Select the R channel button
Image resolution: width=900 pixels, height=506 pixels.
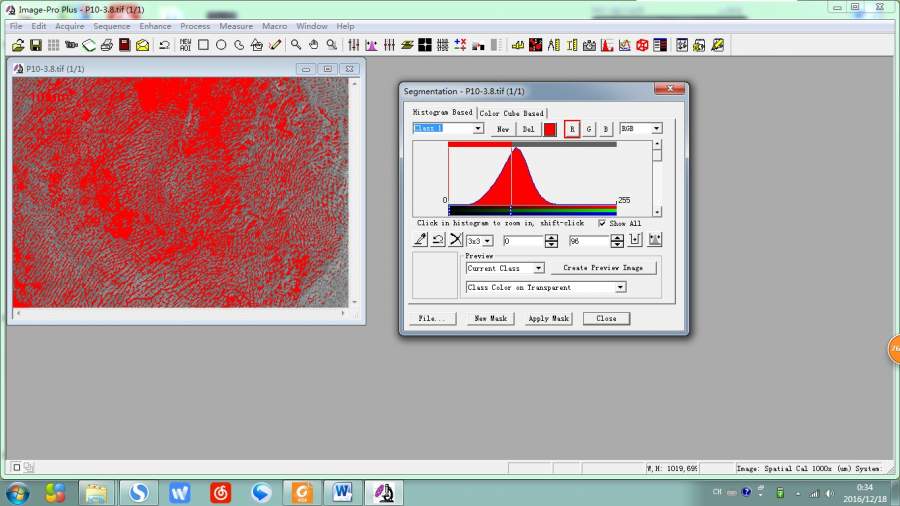click(572, 129)
